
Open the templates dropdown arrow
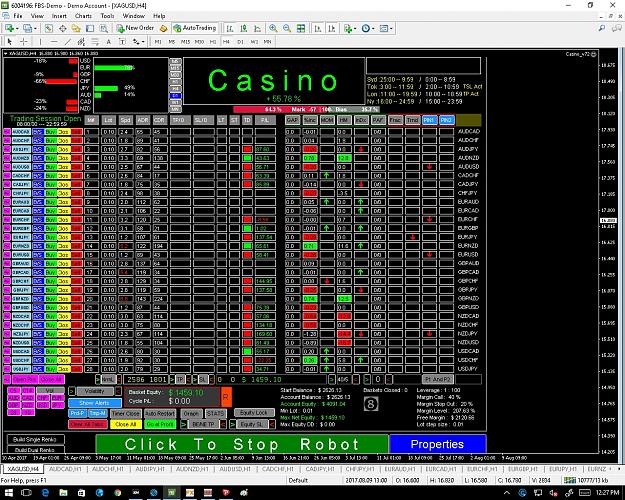point(391,28)
